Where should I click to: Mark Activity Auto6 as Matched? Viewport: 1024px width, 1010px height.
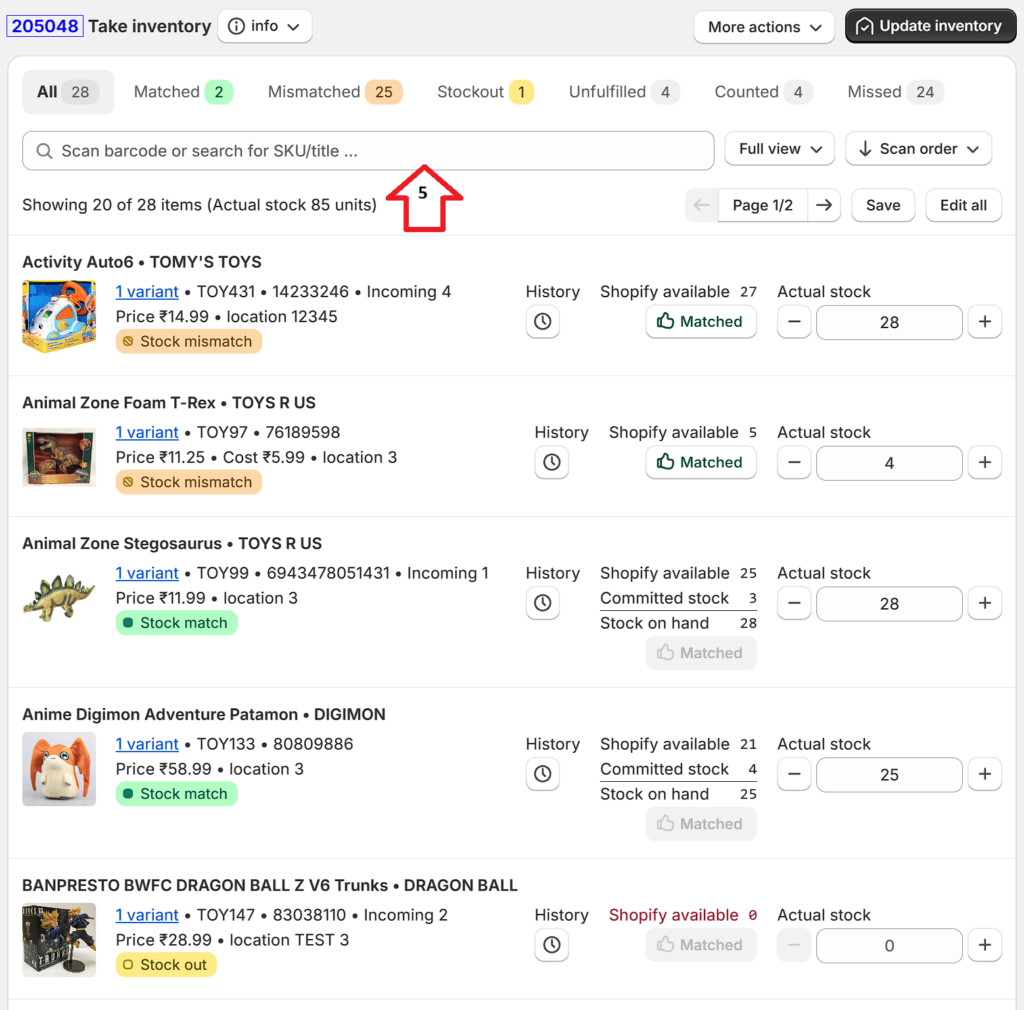[x=700, y=322]
